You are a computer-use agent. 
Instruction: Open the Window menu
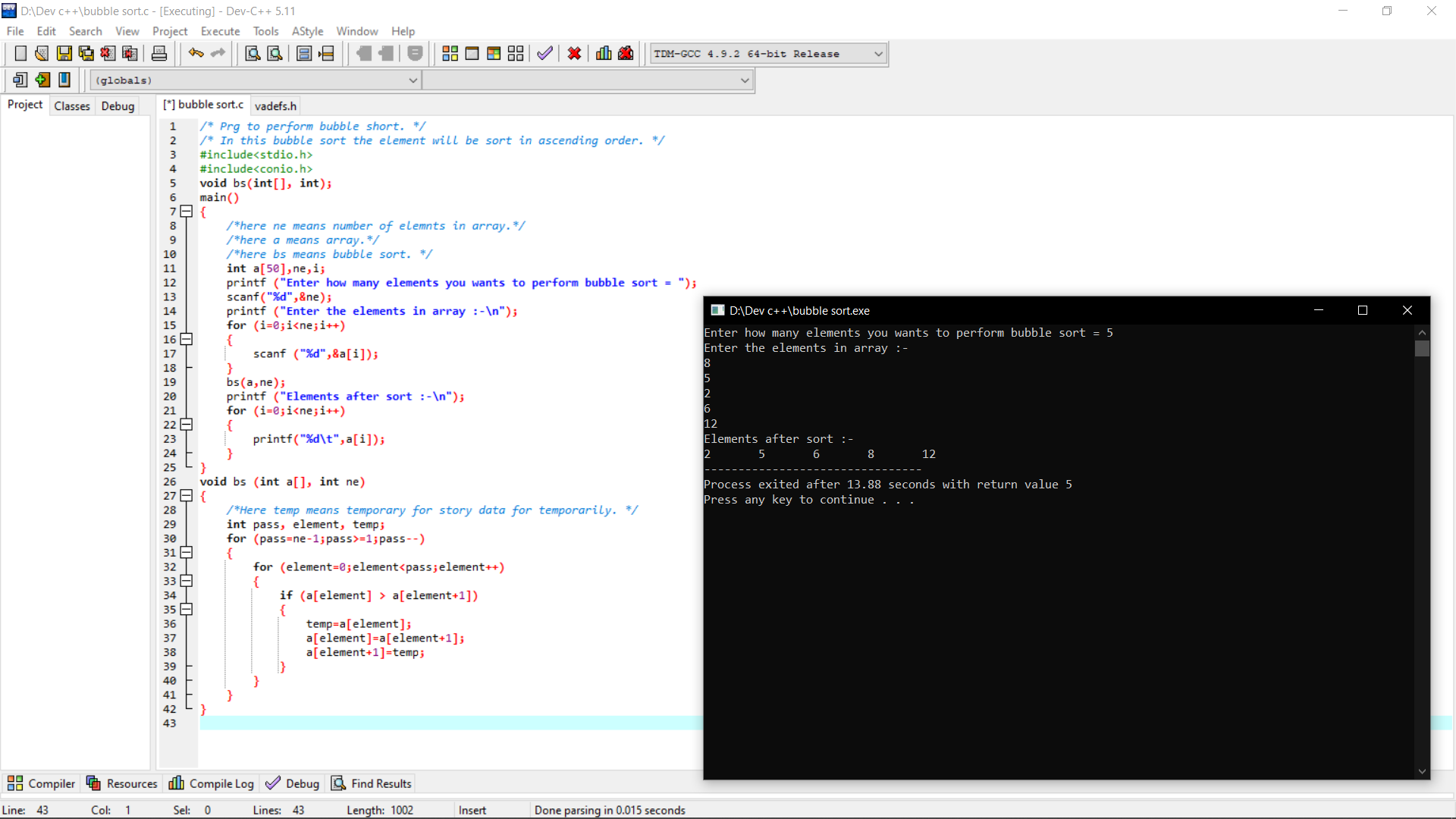tap(356, 31)
